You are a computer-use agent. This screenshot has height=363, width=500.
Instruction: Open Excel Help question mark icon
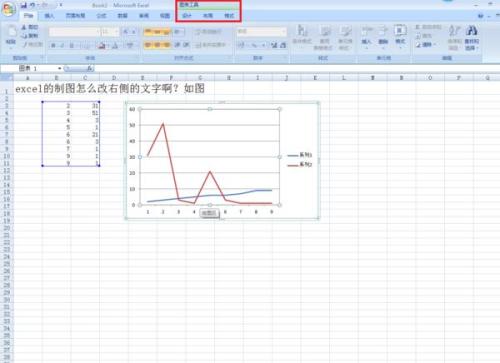click(x=480, y=16)
